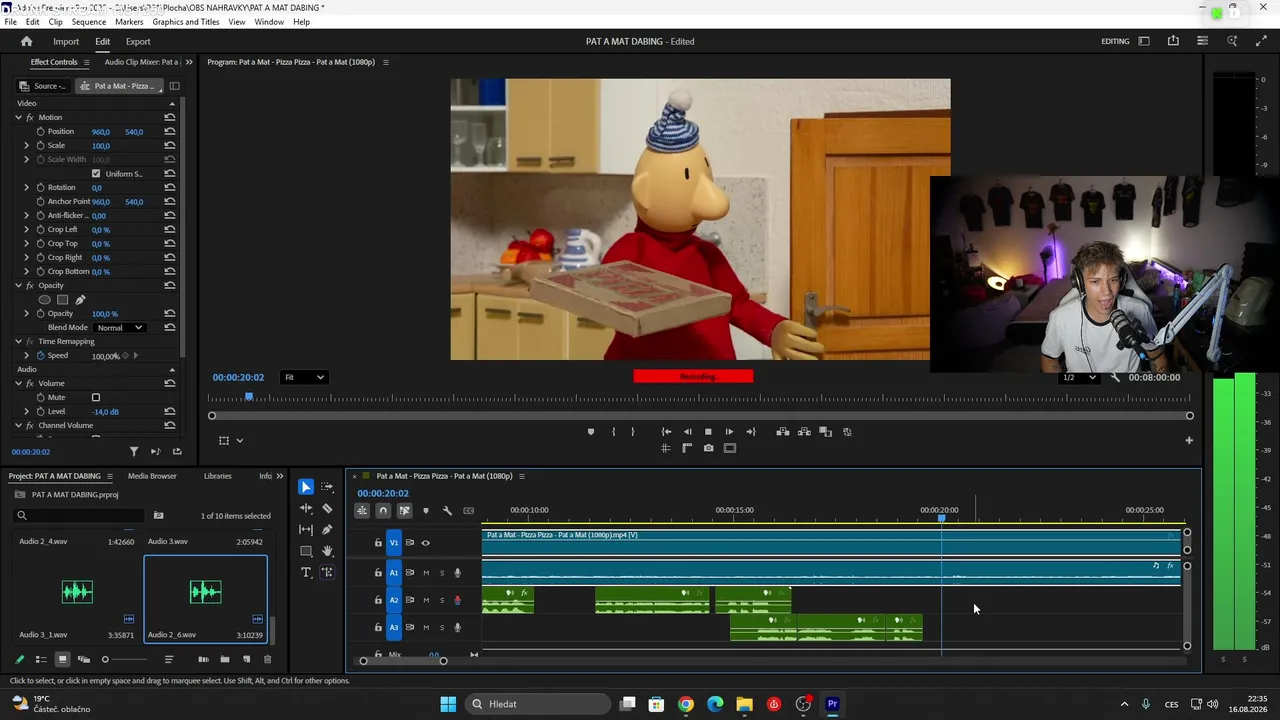Mute audio track A1

(x=425, y=573)
